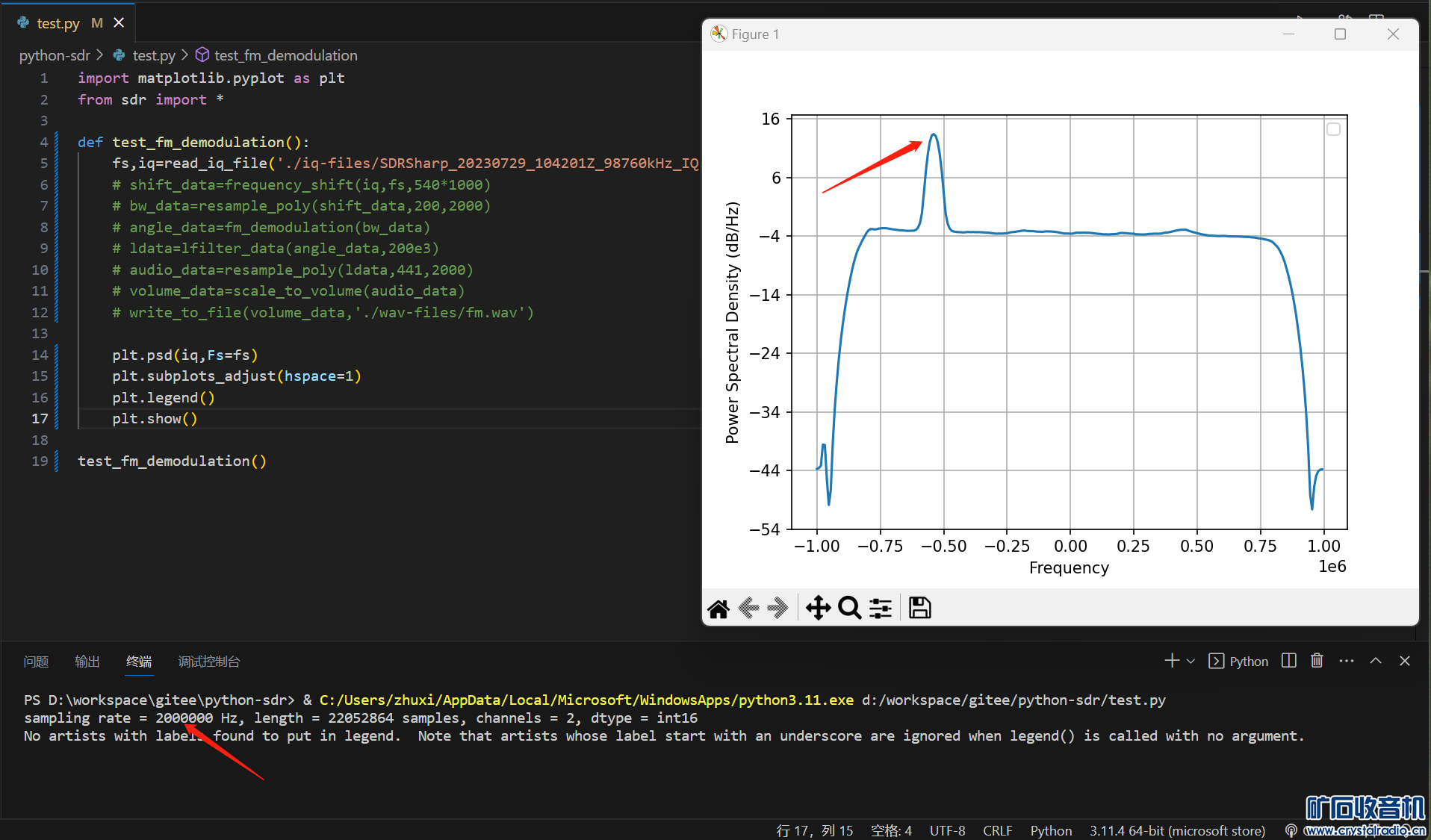Screen dimensions: 1431x840
Task: Click the Home reset view icon
Action: (718, 609)
